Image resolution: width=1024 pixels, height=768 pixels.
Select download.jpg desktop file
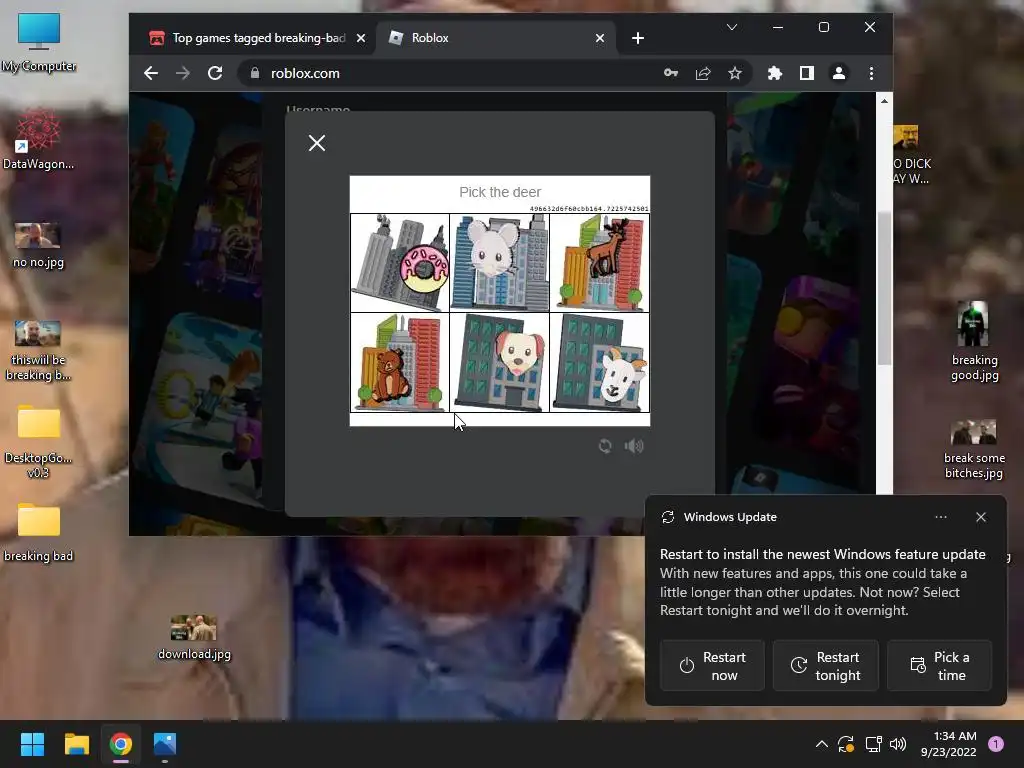(x=194, y=637)
